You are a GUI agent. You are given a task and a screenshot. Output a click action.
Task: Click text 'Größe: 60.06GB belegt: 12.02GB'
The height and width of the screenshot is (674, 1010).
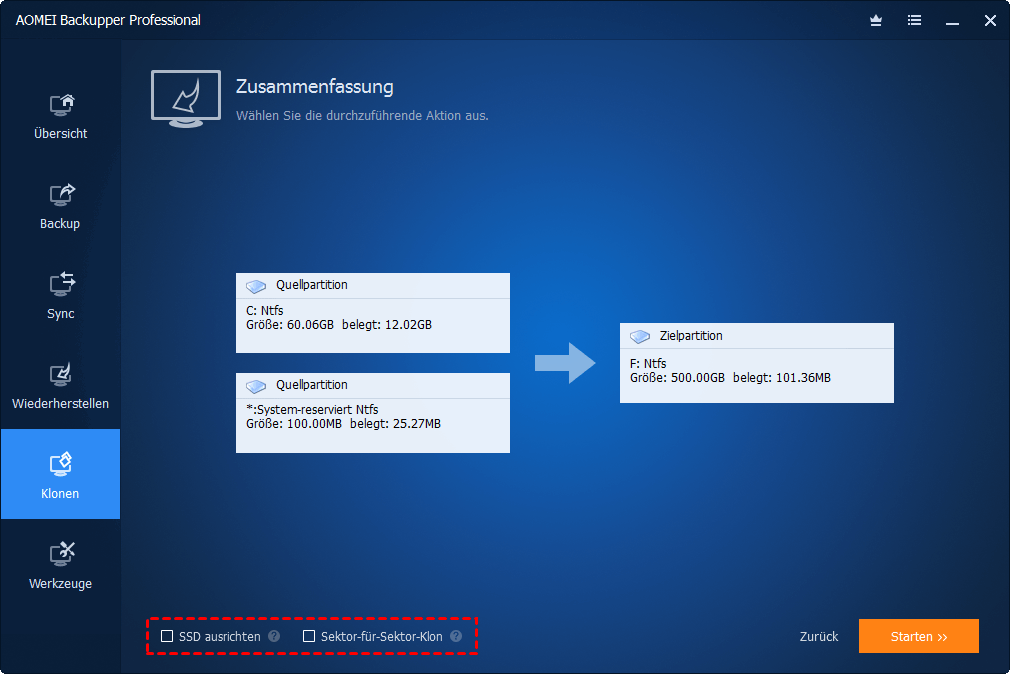[339, 325]
